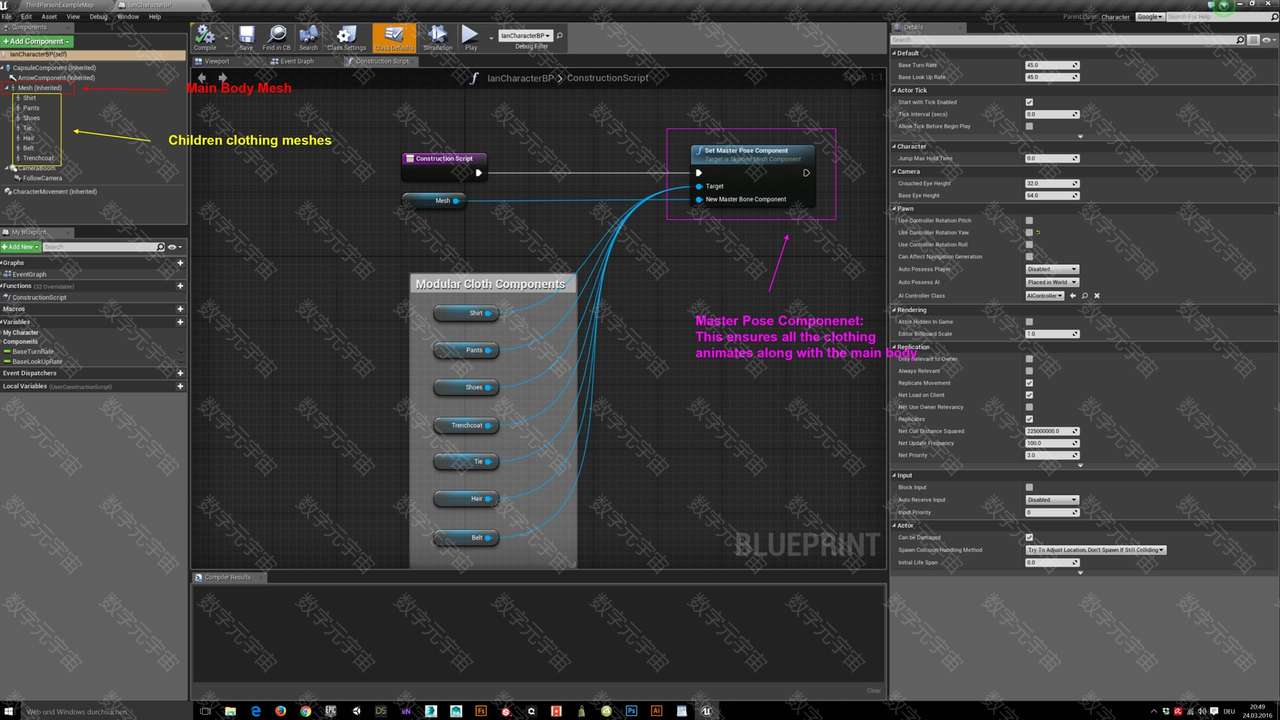Viewport: 1280px width, 720px height.
Task: Open Spawn Collision Handling Method dropdown
Action: [x=1096, y=550]
